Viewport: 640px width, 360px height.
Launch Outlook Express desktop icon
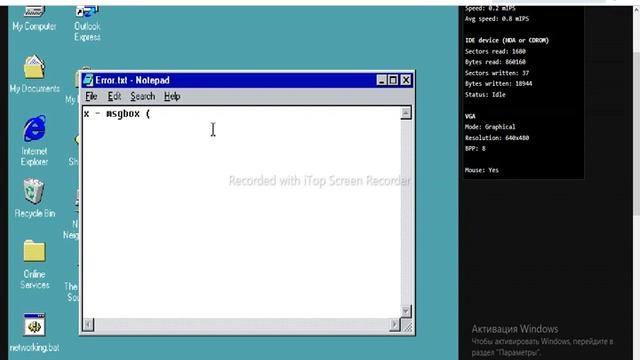point(87,23)
